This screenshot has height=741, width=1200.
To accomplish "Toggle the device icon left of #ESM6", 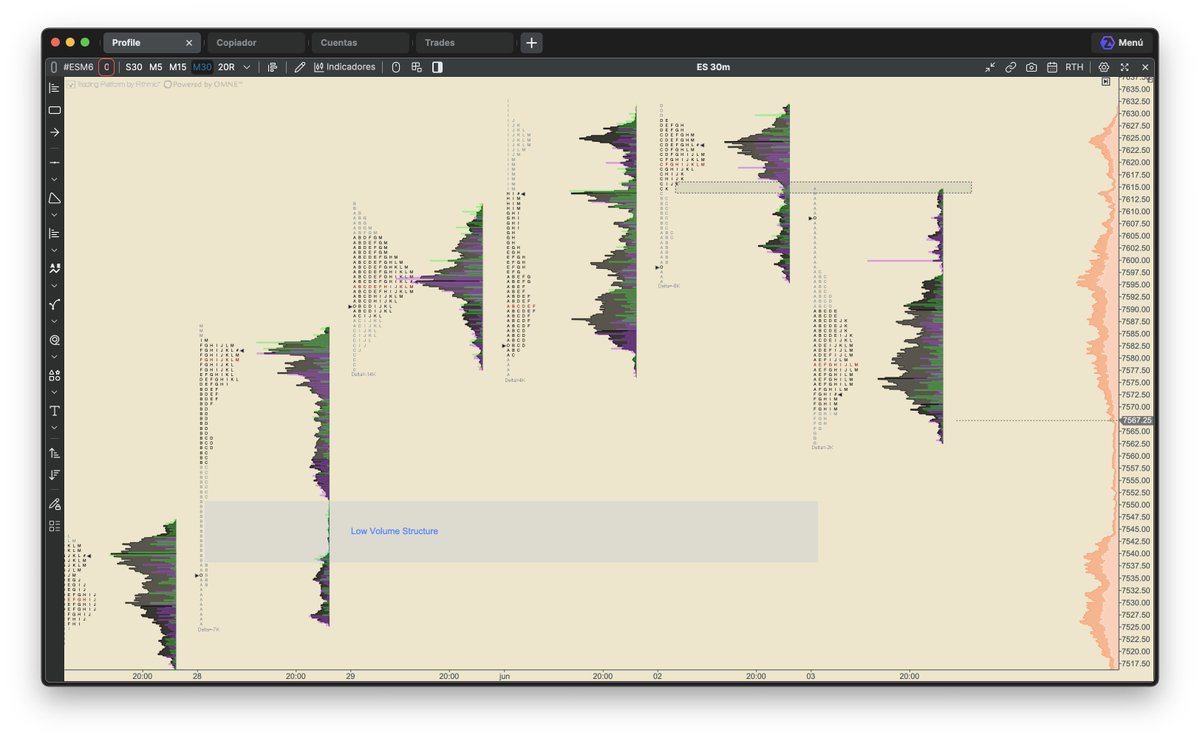I will tap(54, 67).
